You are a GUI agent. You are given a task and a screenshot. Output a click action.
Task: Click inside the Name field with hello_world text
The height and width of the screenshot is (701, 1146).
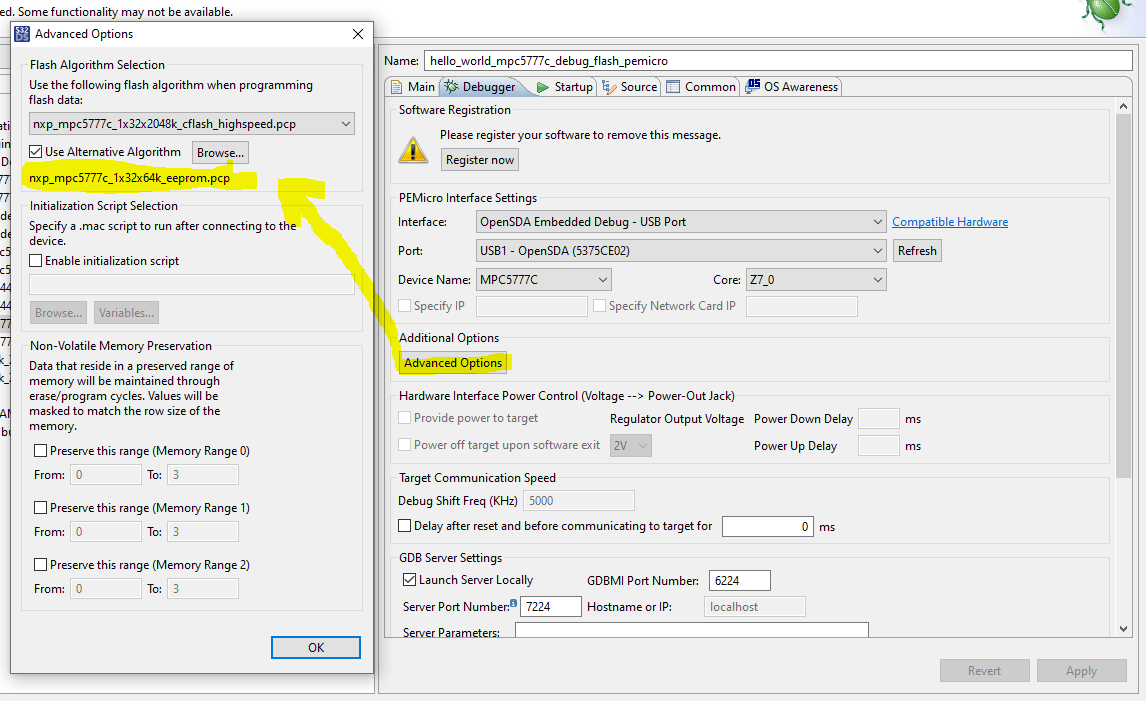tap(700, 60)
